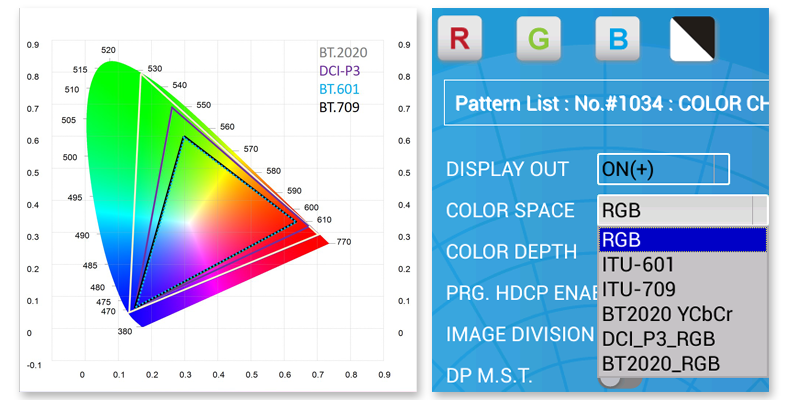Click the 520 wavelength label on chart
Viewport: 800px width, 400px height.
108,50
